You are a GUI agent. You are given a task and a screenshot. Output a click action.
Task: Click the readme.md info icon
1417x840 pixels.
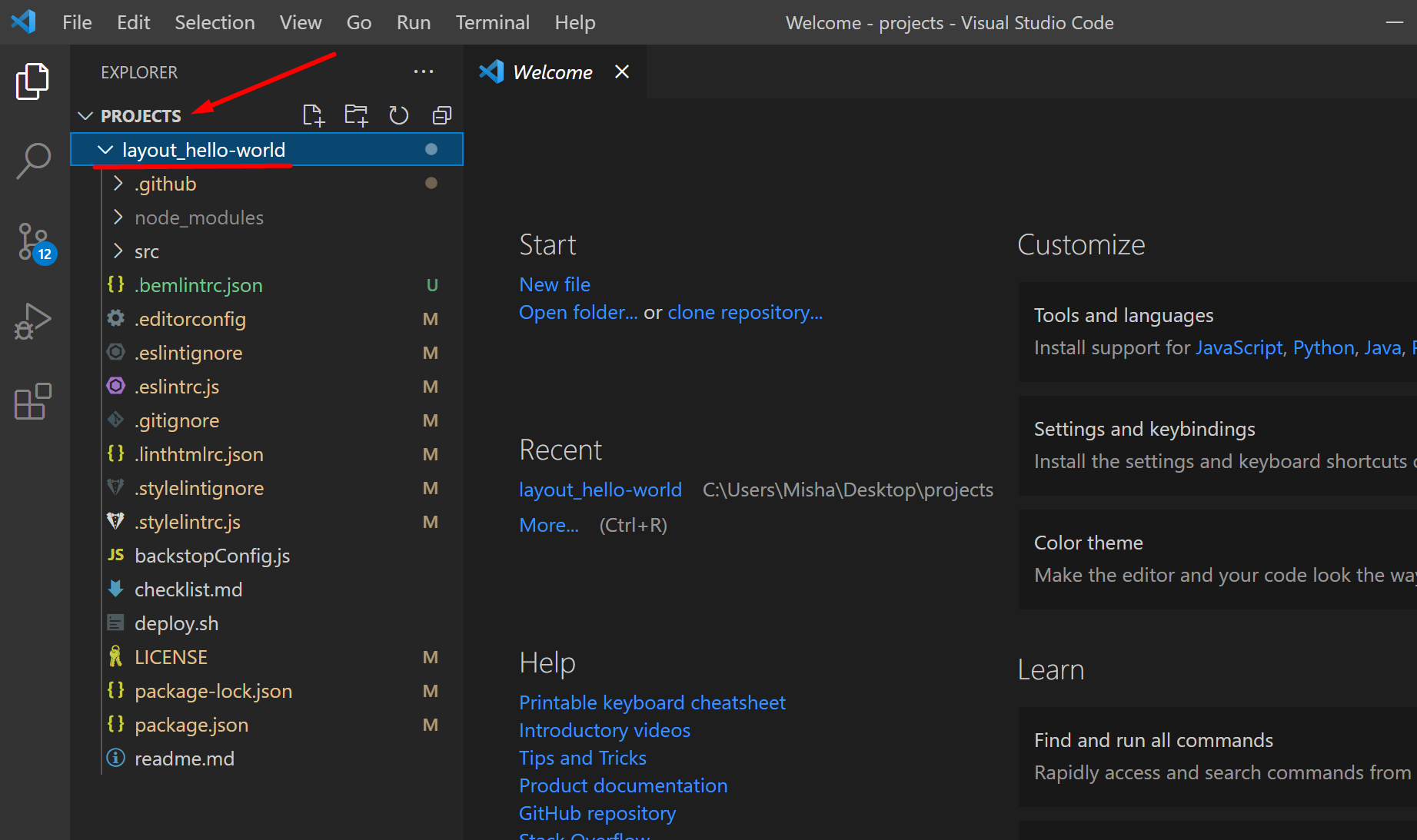pos(115,758)
